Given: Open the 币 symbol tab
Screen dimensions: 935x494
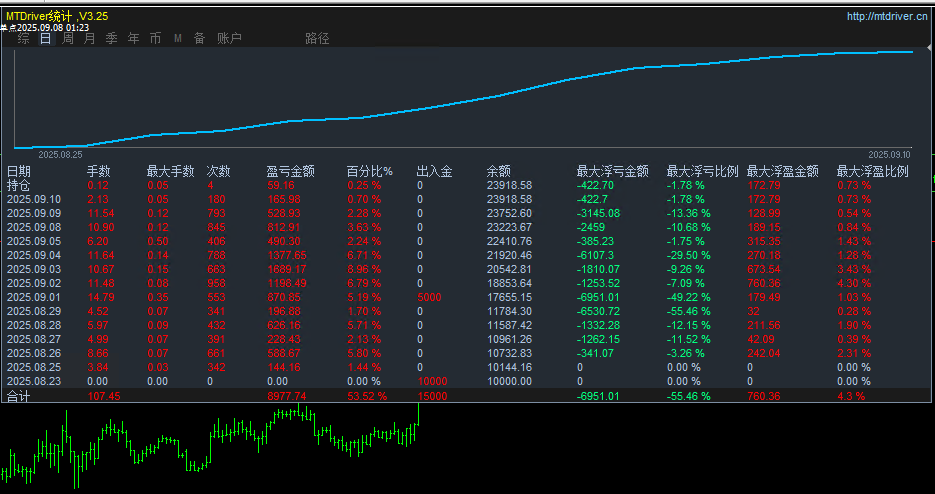Looking at the screenshot, I should [x=155, y=39].
